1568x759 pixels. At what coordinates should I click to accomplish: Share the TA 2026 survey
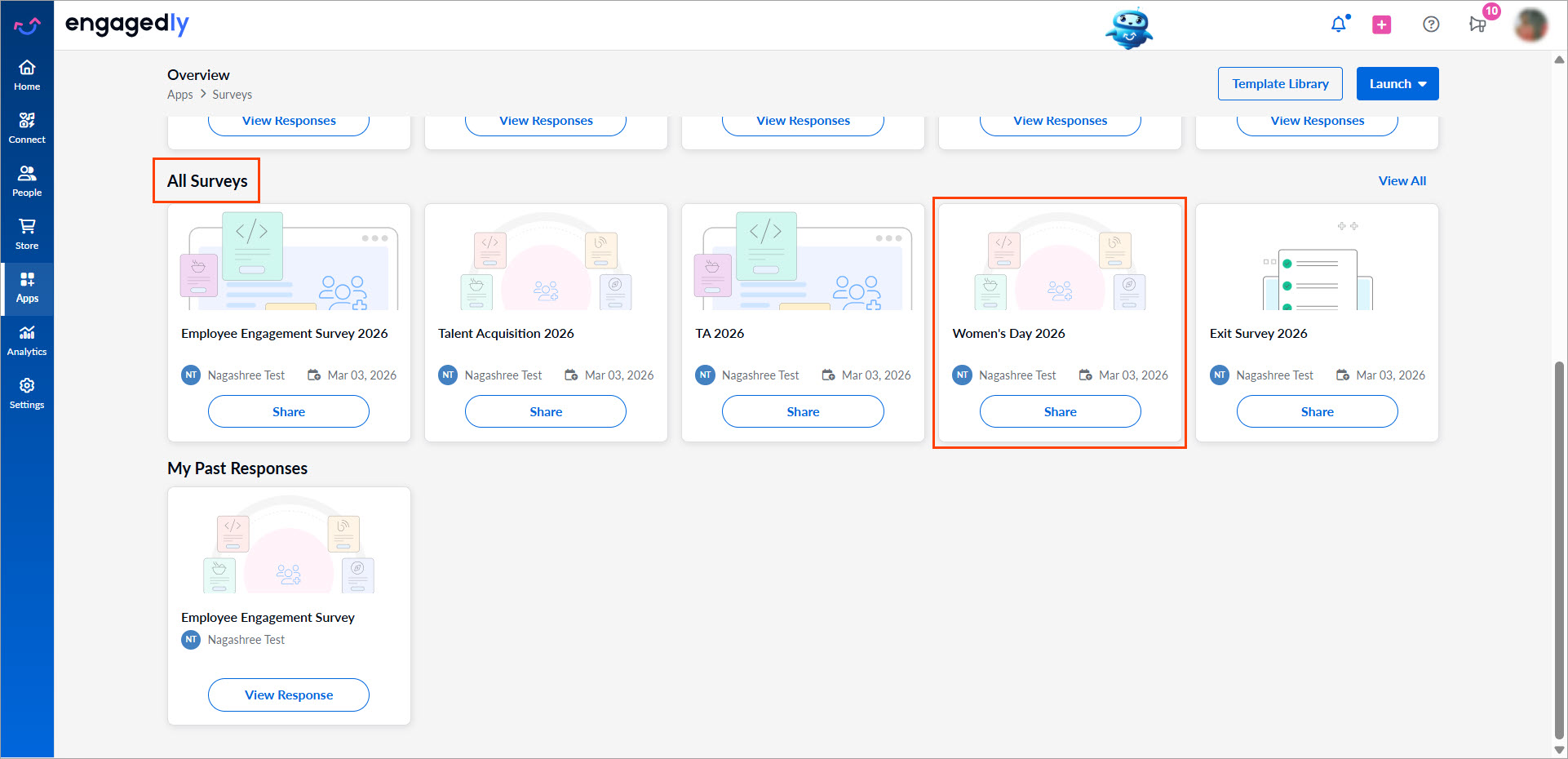803,411
